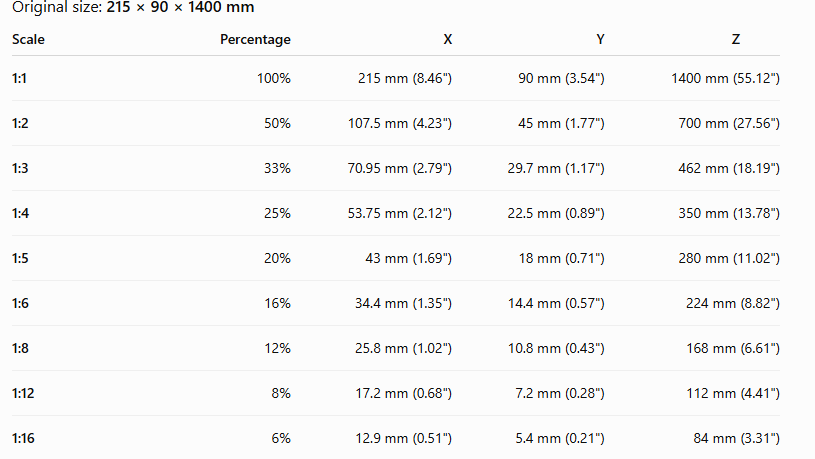The height and width of the screenshot is (459, 815).
Task: Select the 1:4 scale row label
Action: click(x=20, y=213)
